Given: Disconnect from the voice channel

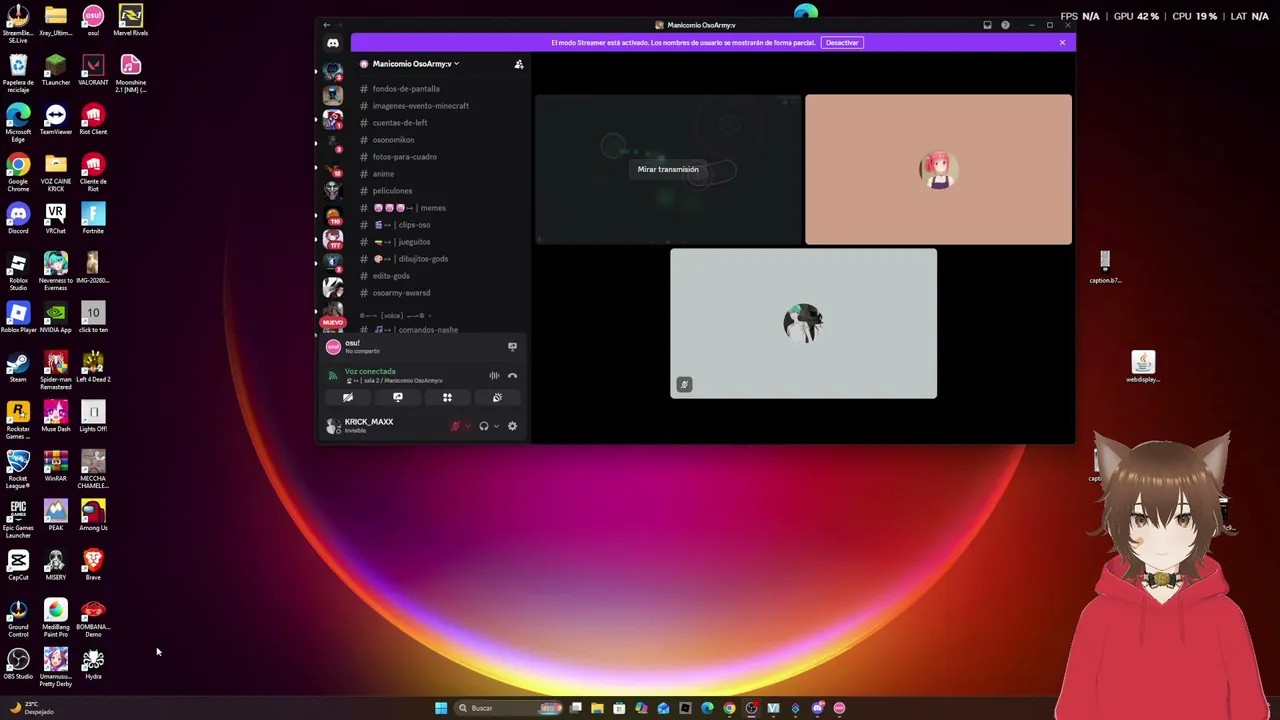Looking at the screenshot, I should point(512,376).
